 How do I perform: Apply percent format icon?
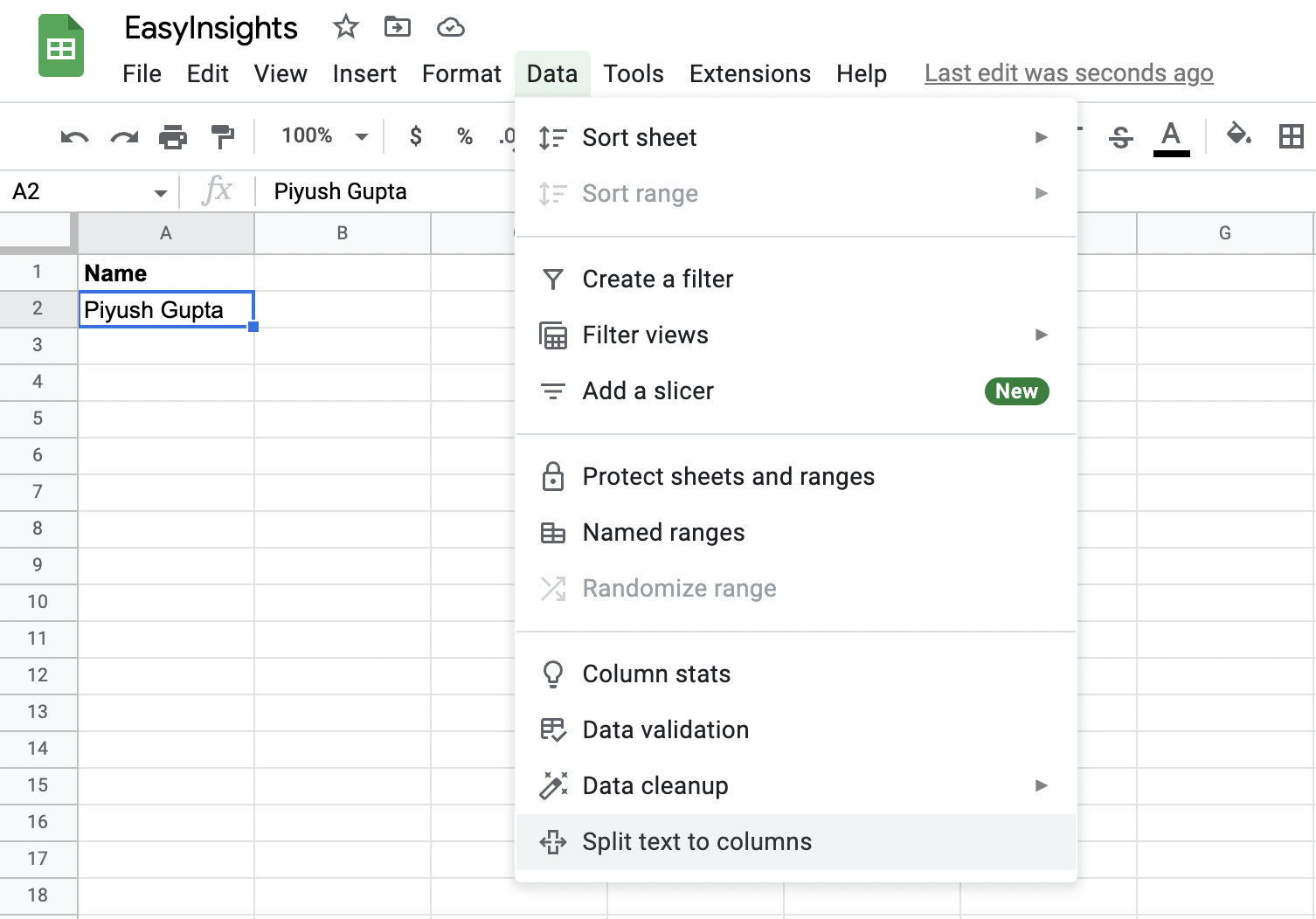pyautogui.click(x=464, y=137)
